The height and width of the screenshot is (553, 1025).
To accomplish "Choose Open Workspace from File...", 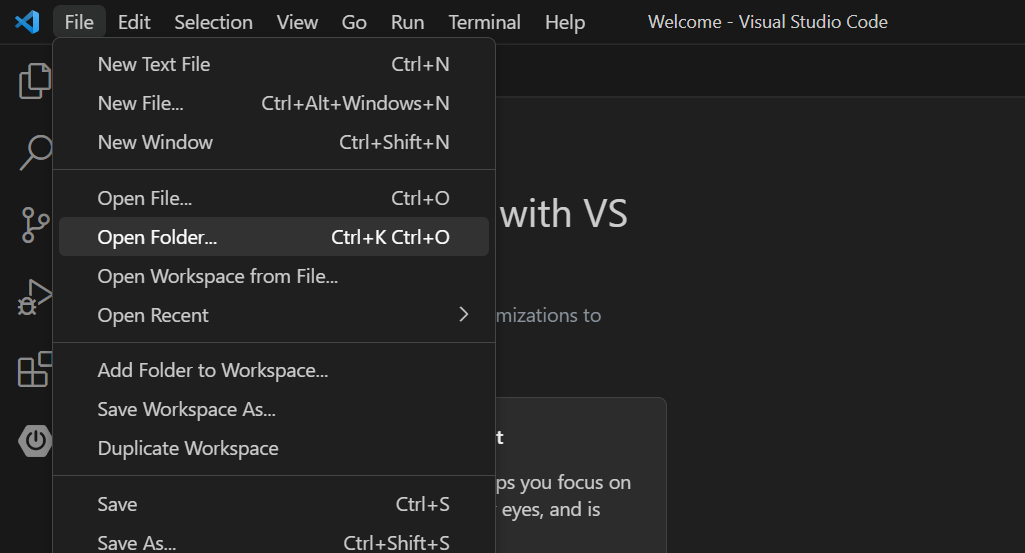I will click(274, 276).
